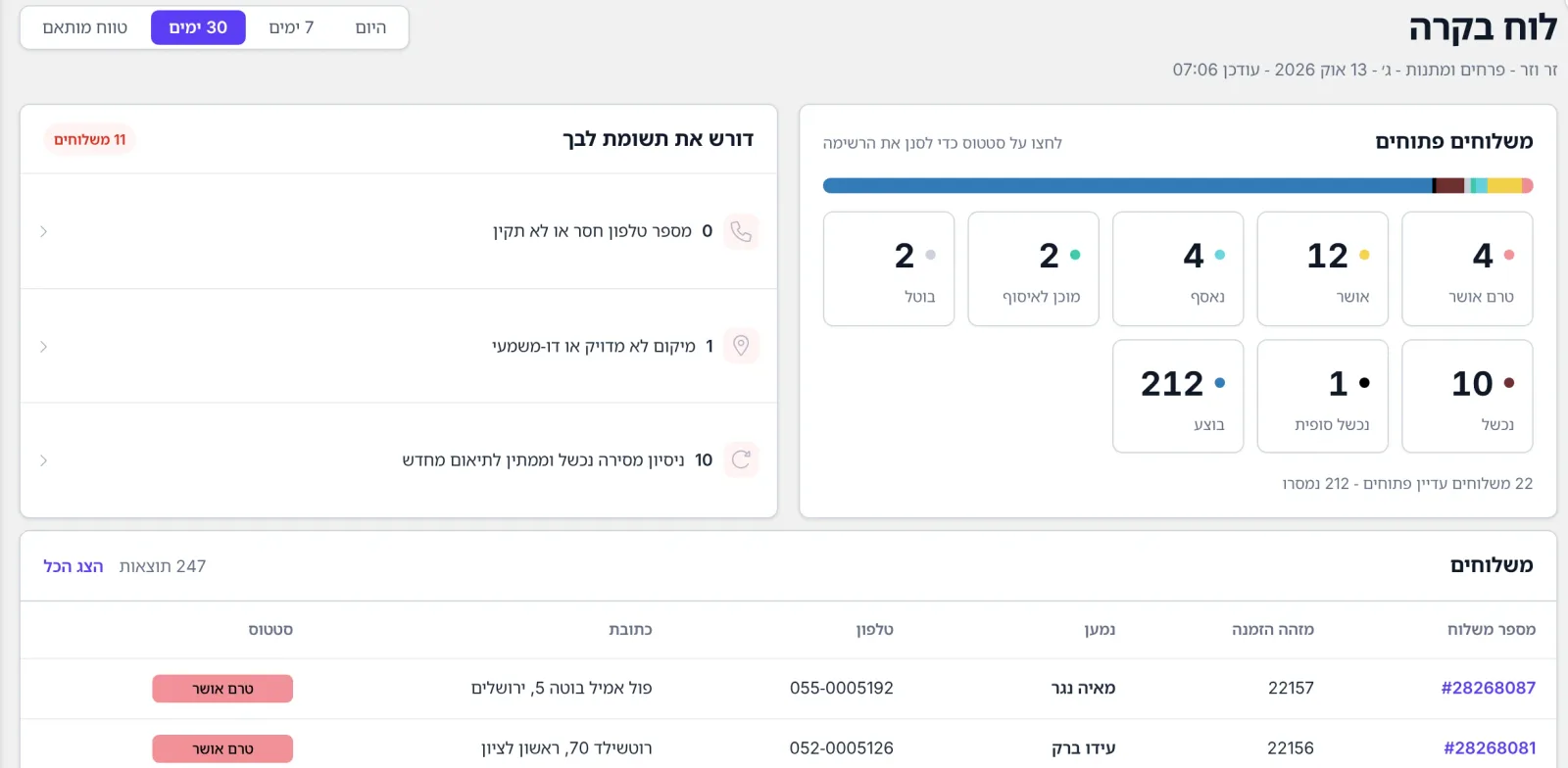Click the phone icon for missing numbers
This screenshot has height=768, width=1568.
tap(741, 231)
